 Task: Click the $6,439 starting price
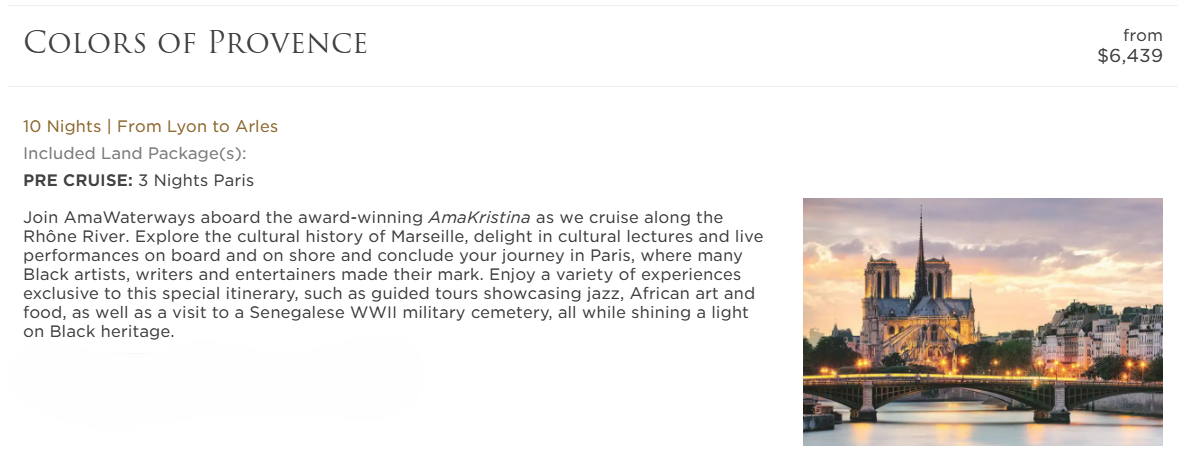click(x=1129, y=56)
